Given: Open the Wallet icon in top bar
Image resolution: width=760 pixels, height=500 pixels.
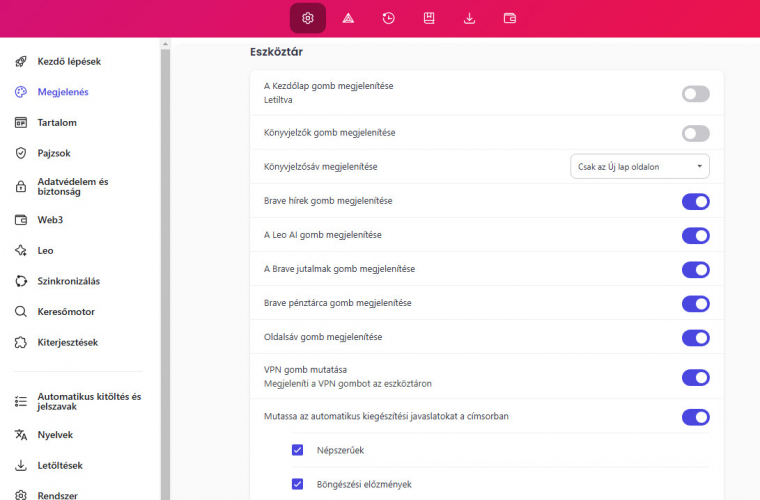Looking at the screenshot, I should pos(510,18).
